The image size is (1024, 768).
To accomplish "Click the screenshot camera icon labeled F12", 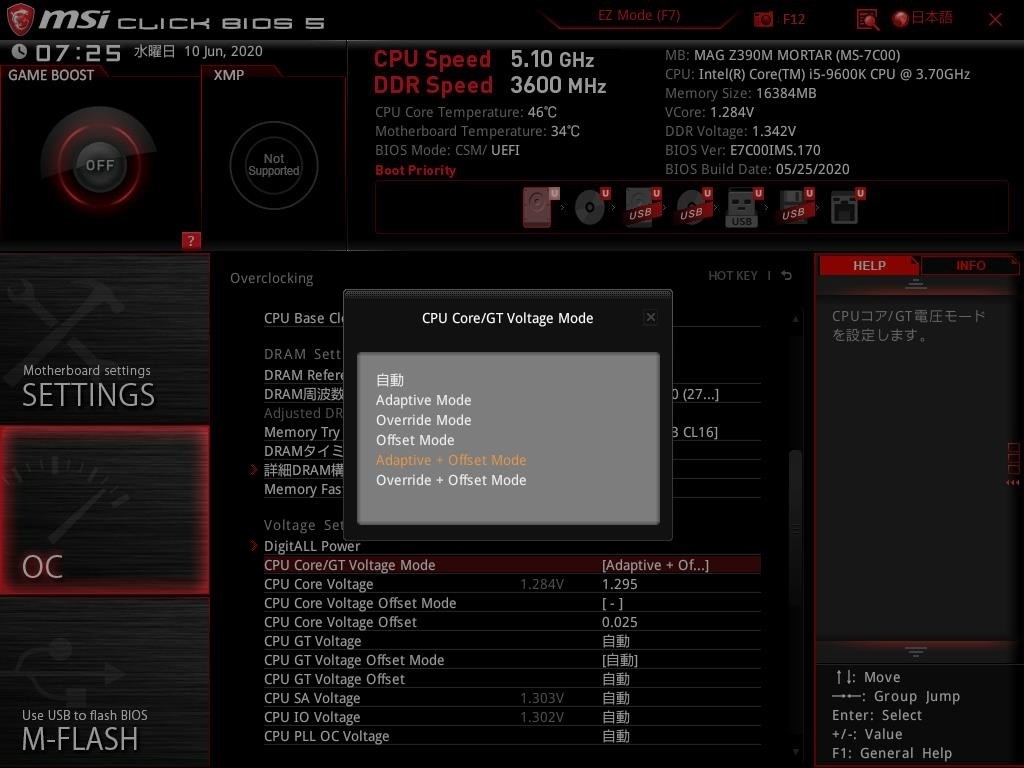I will 763,18.
